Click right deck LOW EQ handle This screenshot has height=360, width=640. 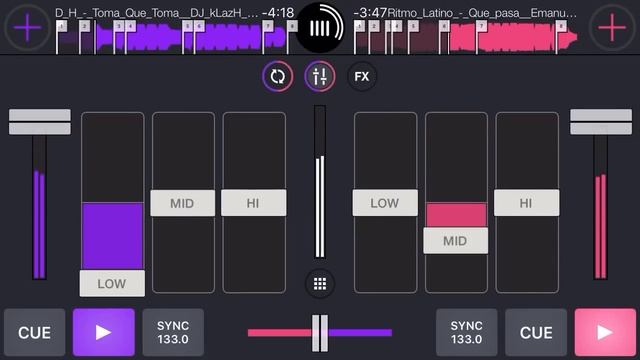pyautogui.click(x=385, y=203)
